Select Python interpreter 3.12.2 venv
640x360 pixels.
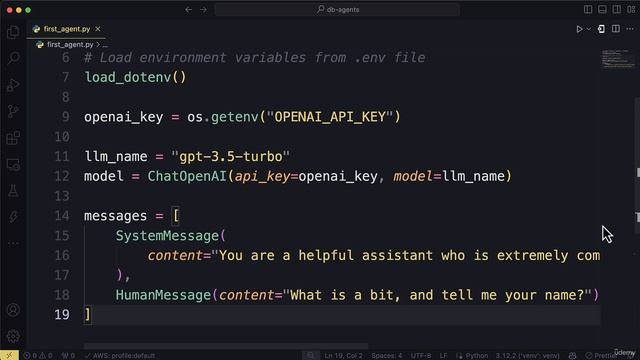527,356
